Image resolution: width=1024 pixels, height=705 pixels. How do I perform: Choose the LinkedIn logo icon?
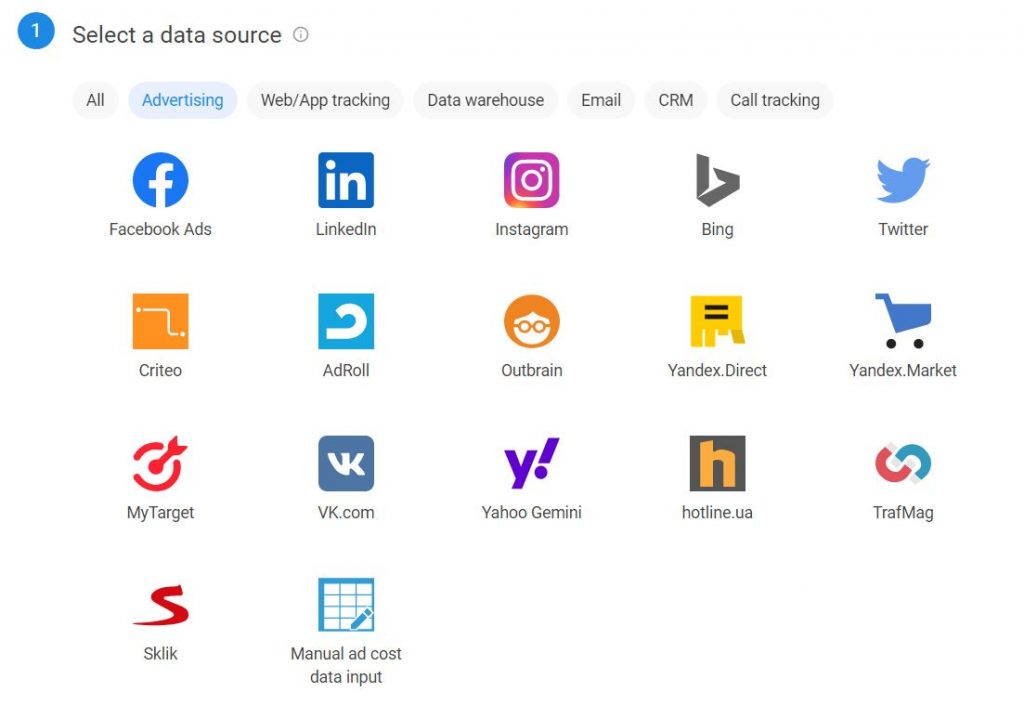pyautogui.click(x=346, y=180)
